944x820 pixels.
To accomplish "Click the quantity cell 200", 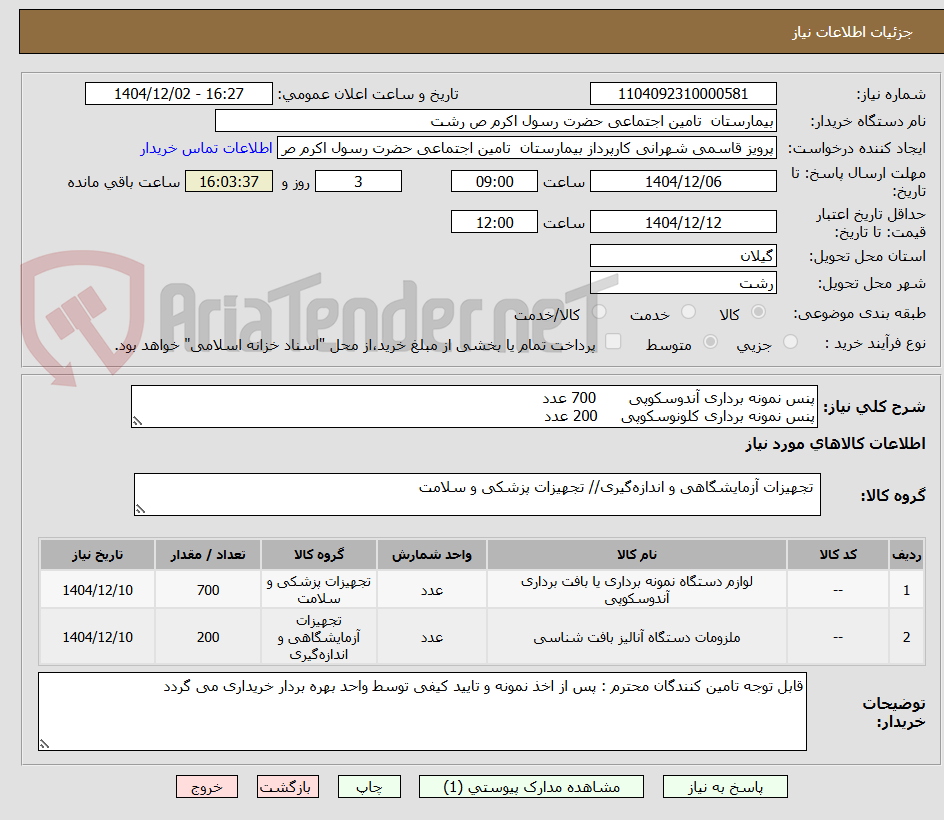I will click(208, 637).
